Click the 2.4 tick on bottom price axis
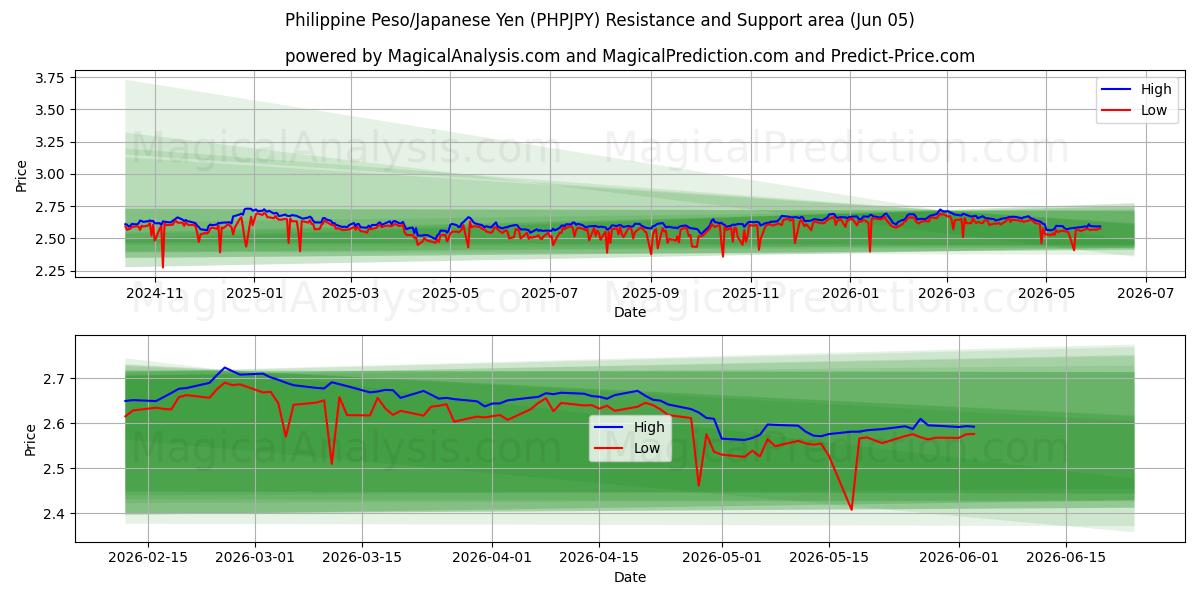1200x600 pixels. point(54,514)
